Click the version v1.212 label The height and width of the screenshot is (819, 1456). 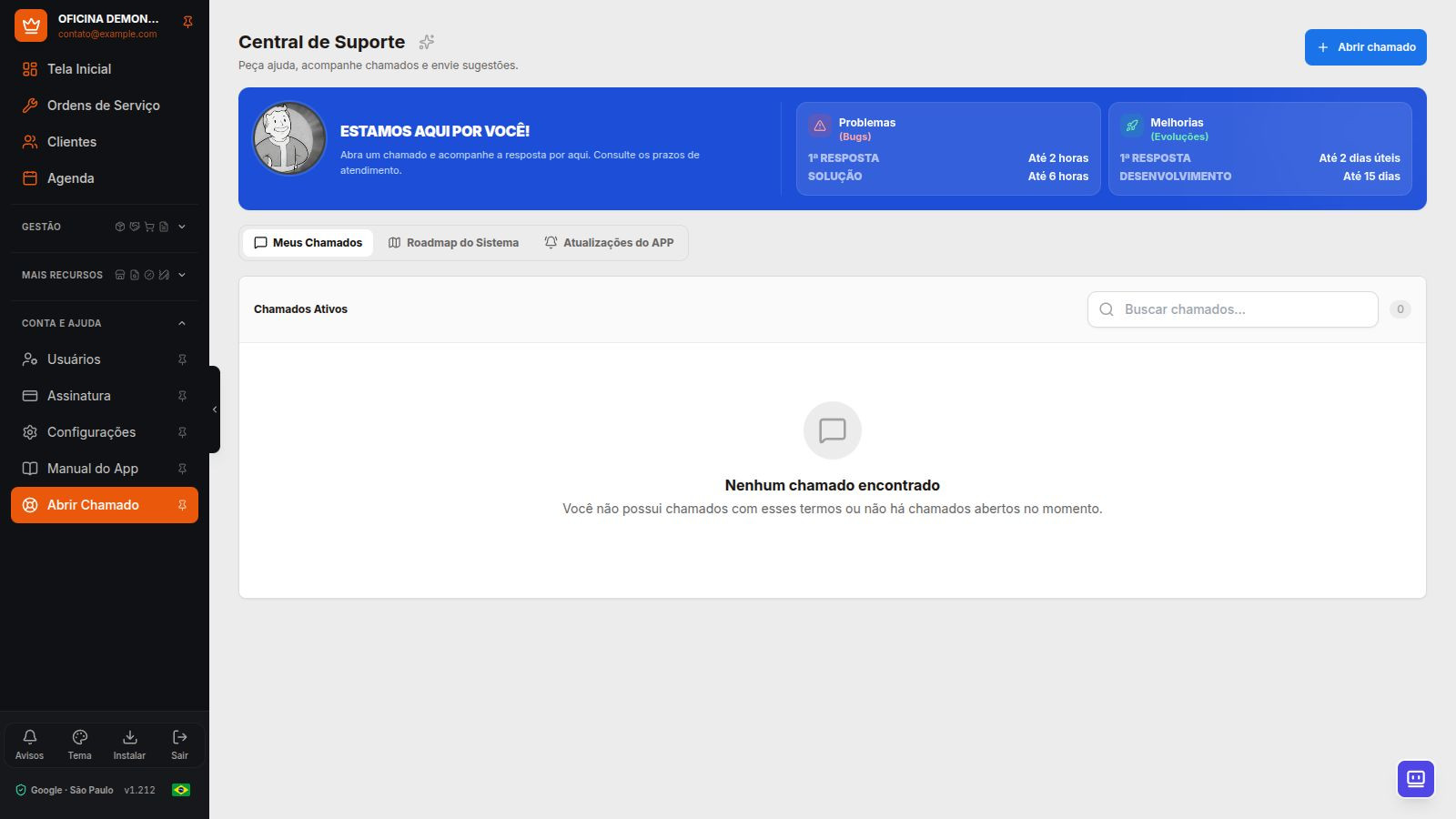coord(140,790)
